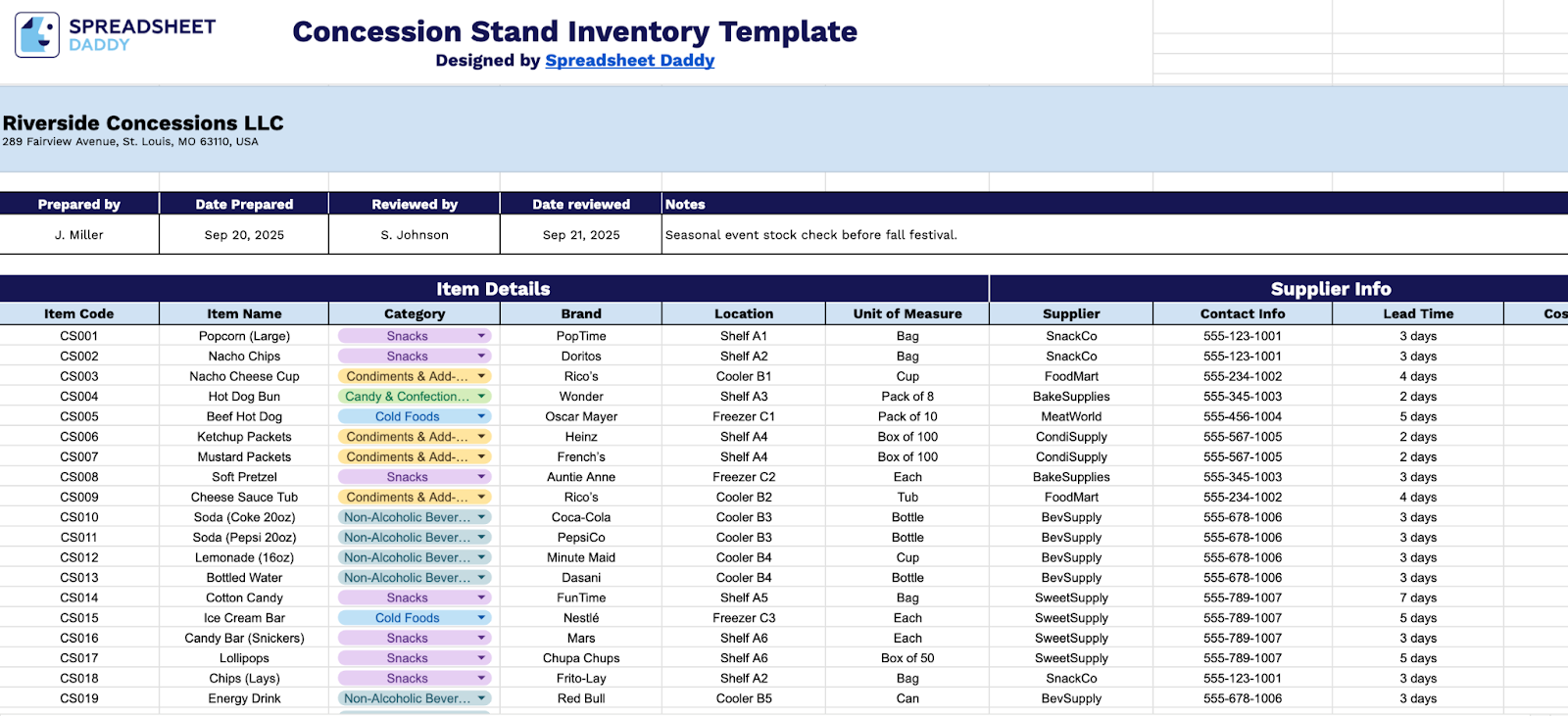Select the Sep 21, 2025 Date reviewed cell
1568x716 pixels.
pyautogui.click(x=580, y=234)
